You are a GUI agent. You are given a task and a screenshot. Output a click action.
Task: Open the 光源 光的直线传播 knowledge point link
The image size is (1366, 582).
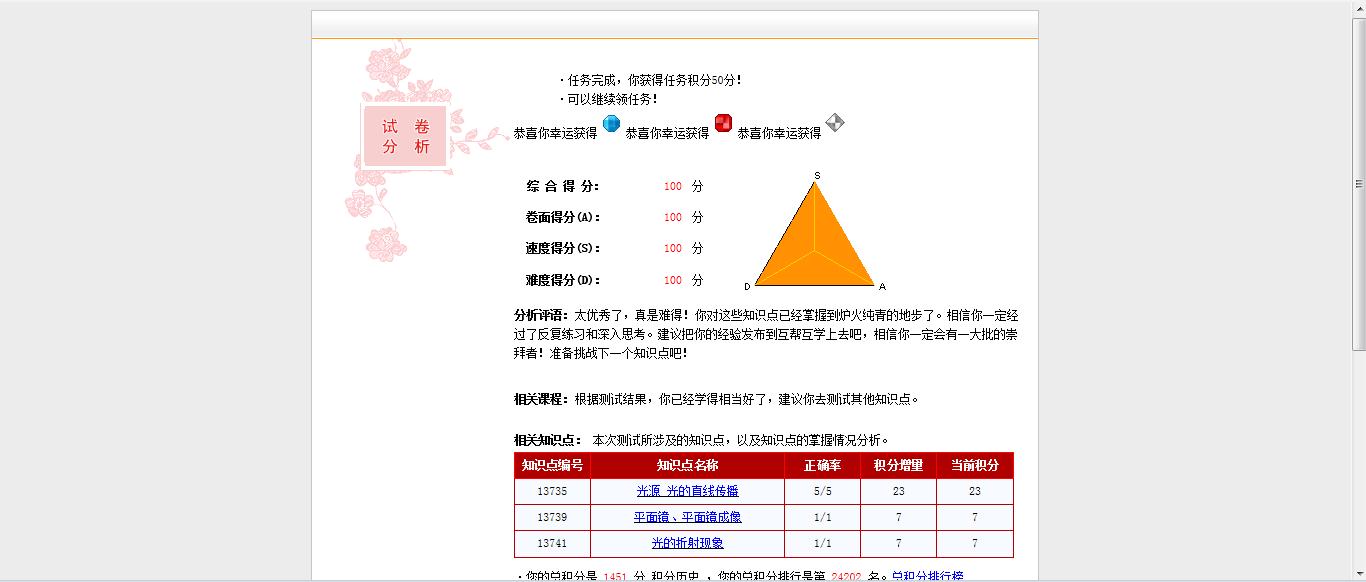[x=687, y=491]
